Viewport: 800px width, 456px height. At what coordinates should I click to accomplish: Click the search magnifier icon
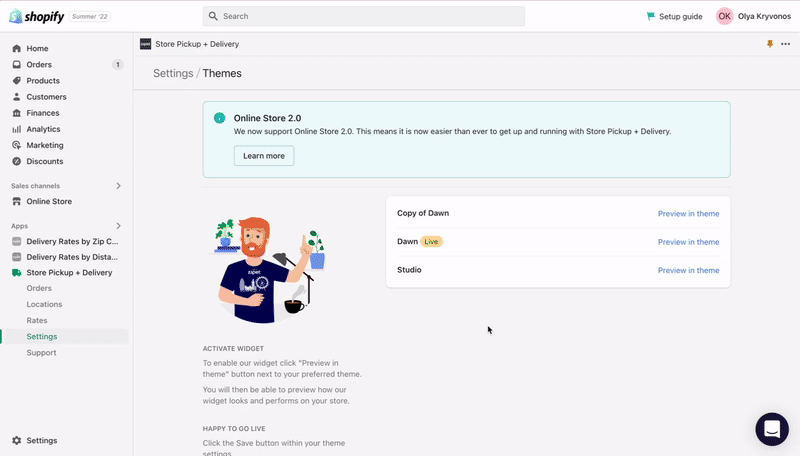coord(213,16)
